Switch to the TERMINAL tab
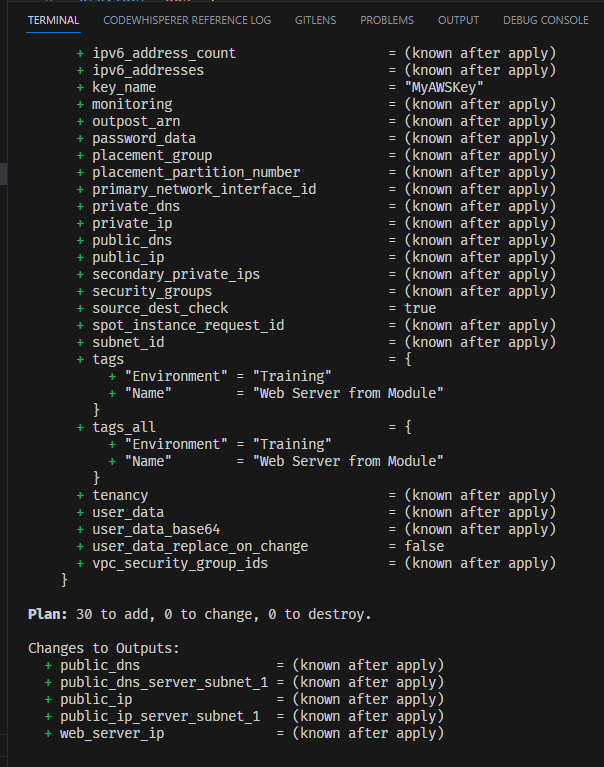Viewport: 604px width, 767px height. (x=53, y=20)
